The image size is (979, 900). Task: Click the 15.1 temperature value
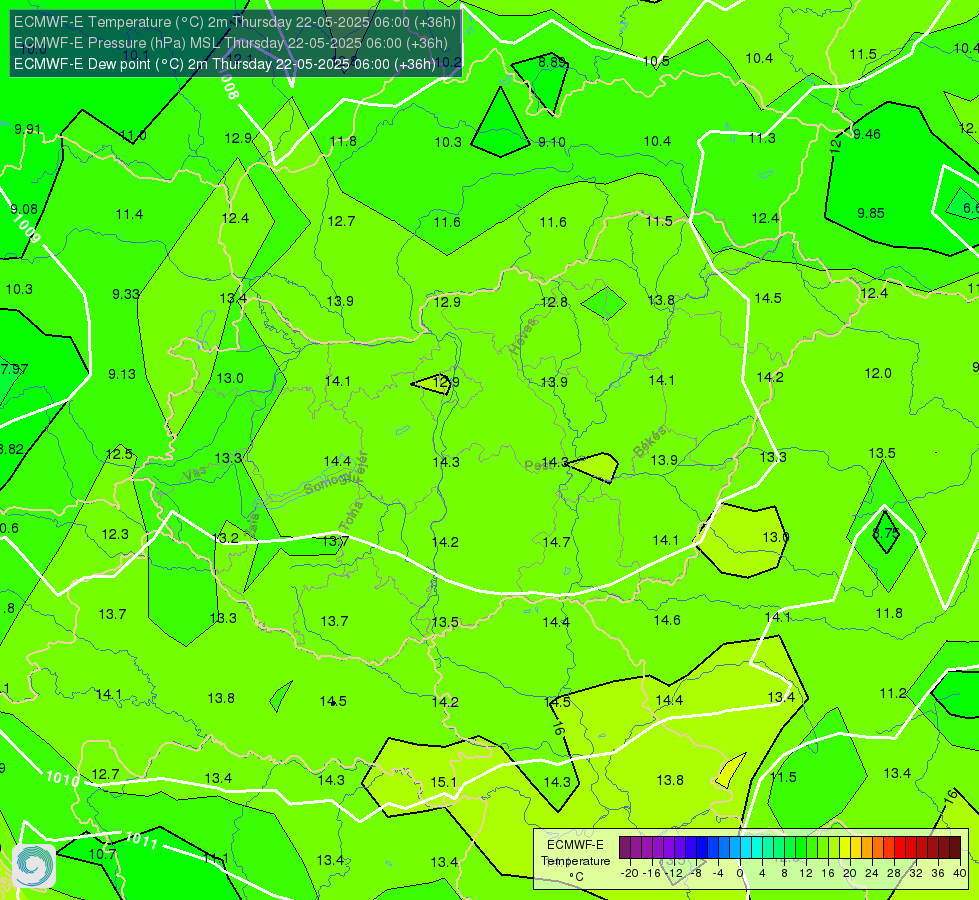point(443,782)
